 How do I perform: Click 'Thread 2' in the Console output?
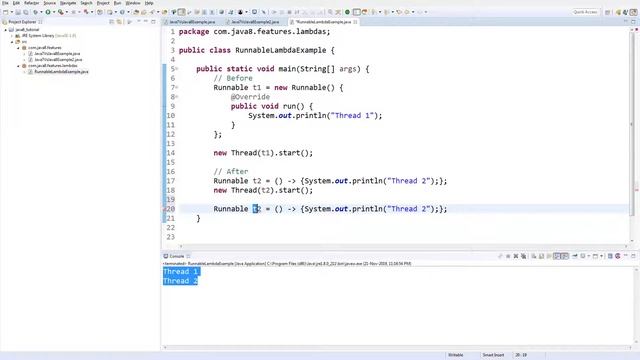(x=180, y=281)
